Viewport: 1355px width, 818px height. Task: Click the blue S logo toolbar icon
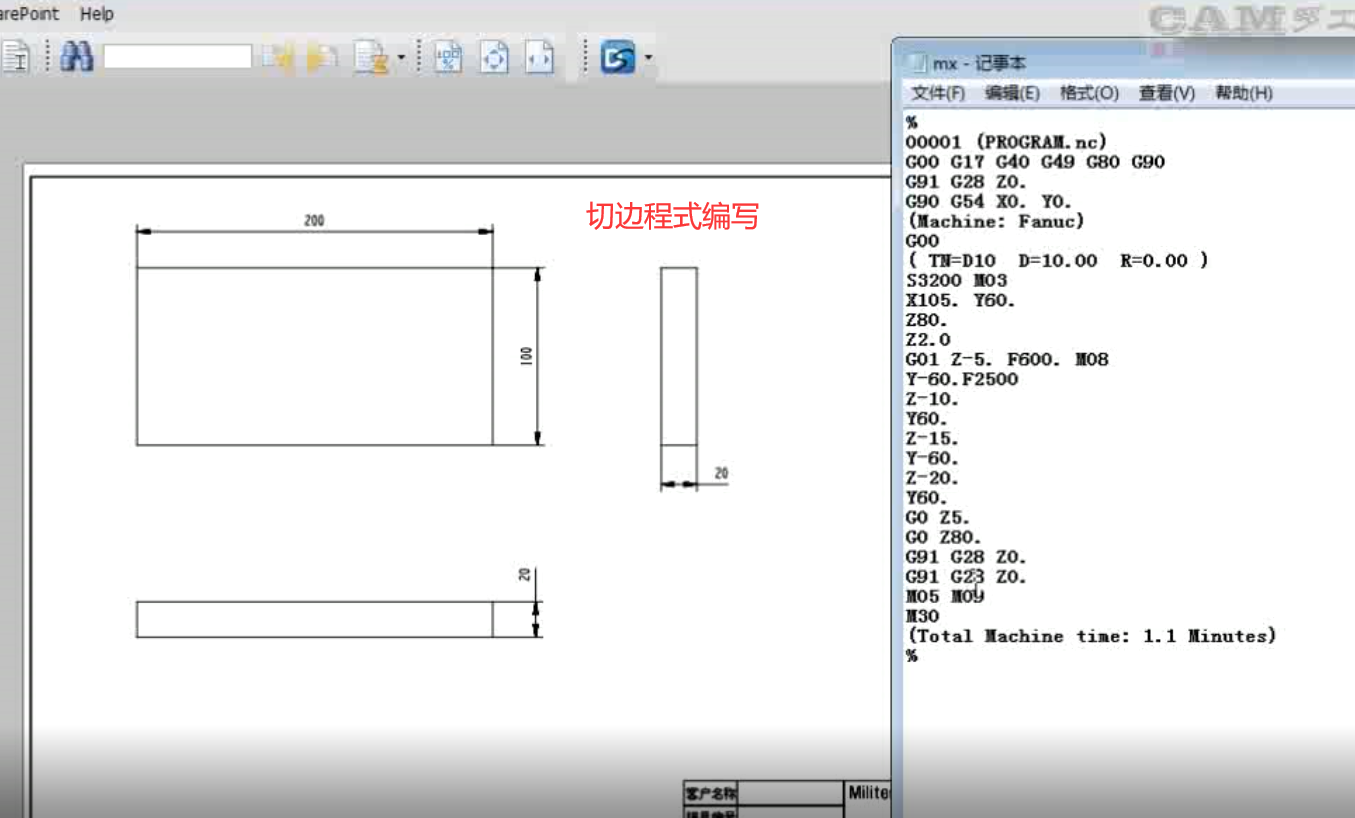coord(617,58)
